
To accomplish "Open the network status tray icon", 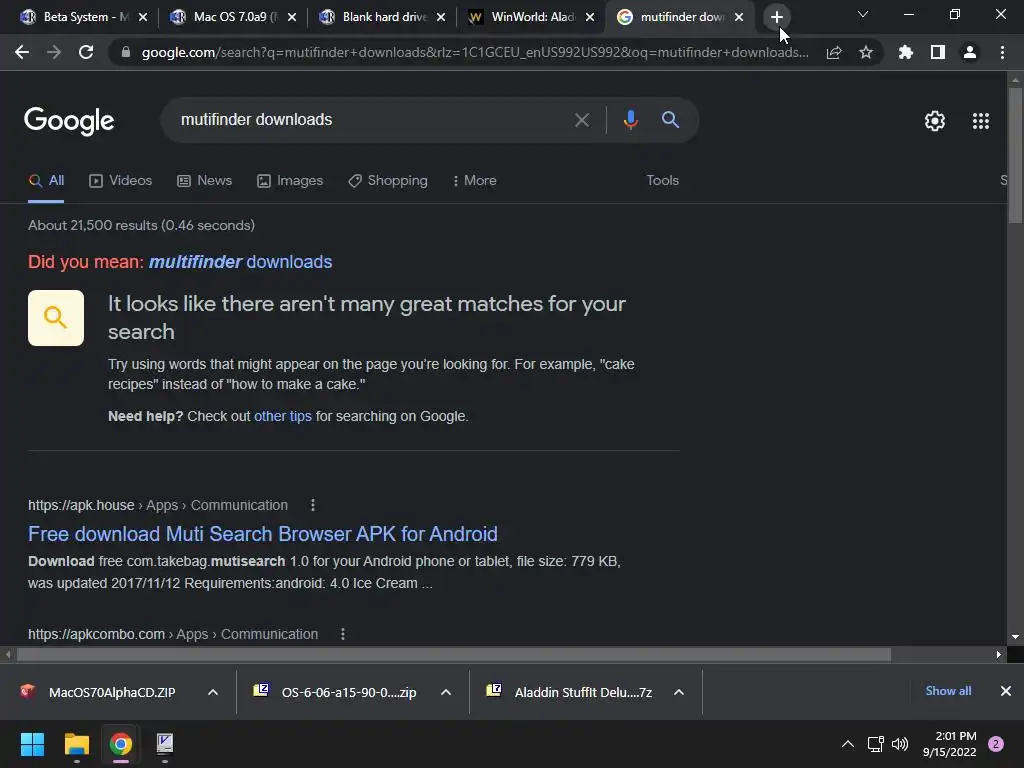I will [875, 744].
